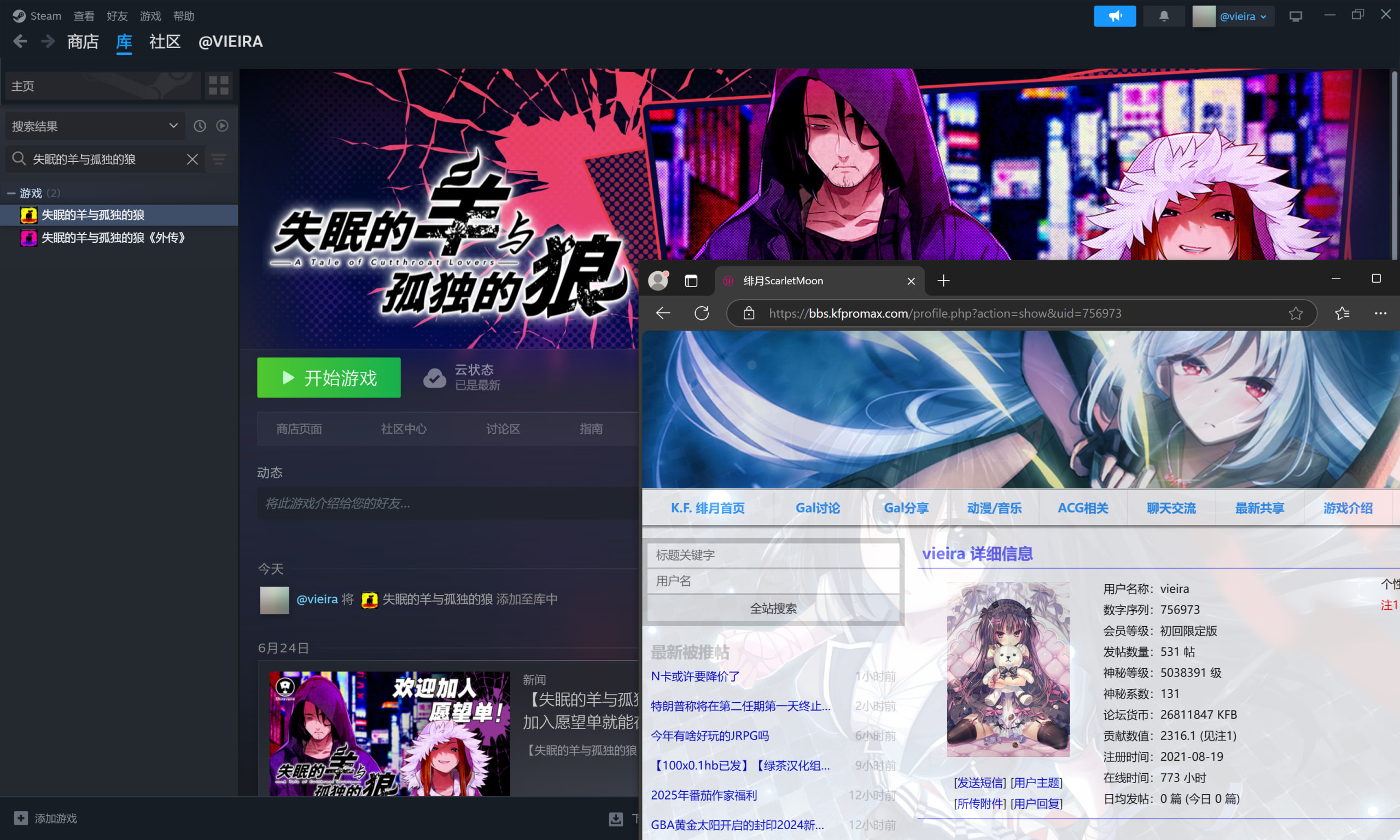Add page to favorites star
Image resolution: width=1400 pixels, height=840 pixels.
(x=1296, y=313)
